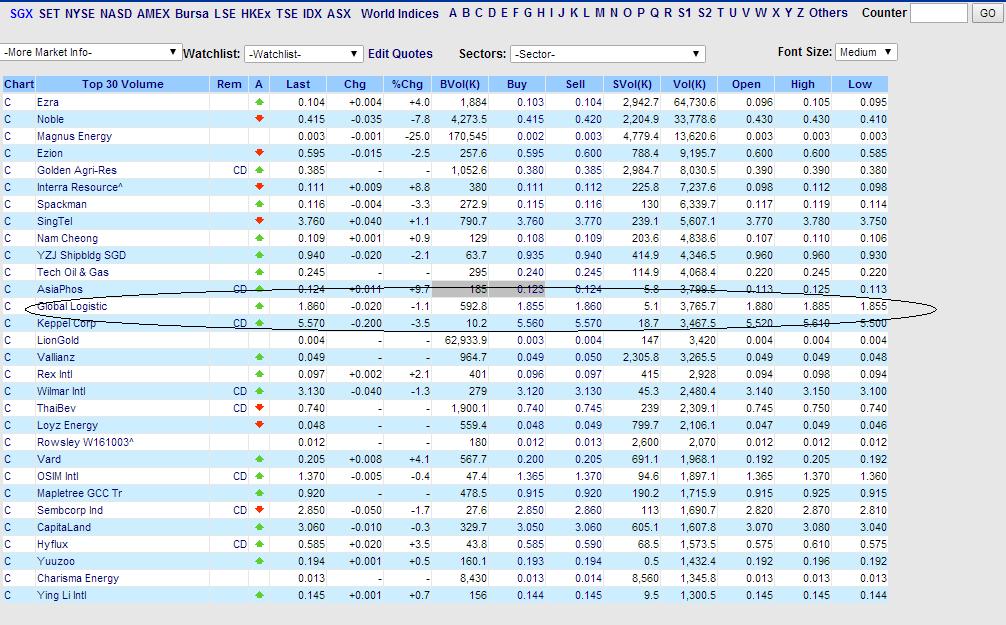Image resolution: width=1006 pixels, height=625 pixels.
Task: Select the SGX market tab
Action: (x=21, y=13)
